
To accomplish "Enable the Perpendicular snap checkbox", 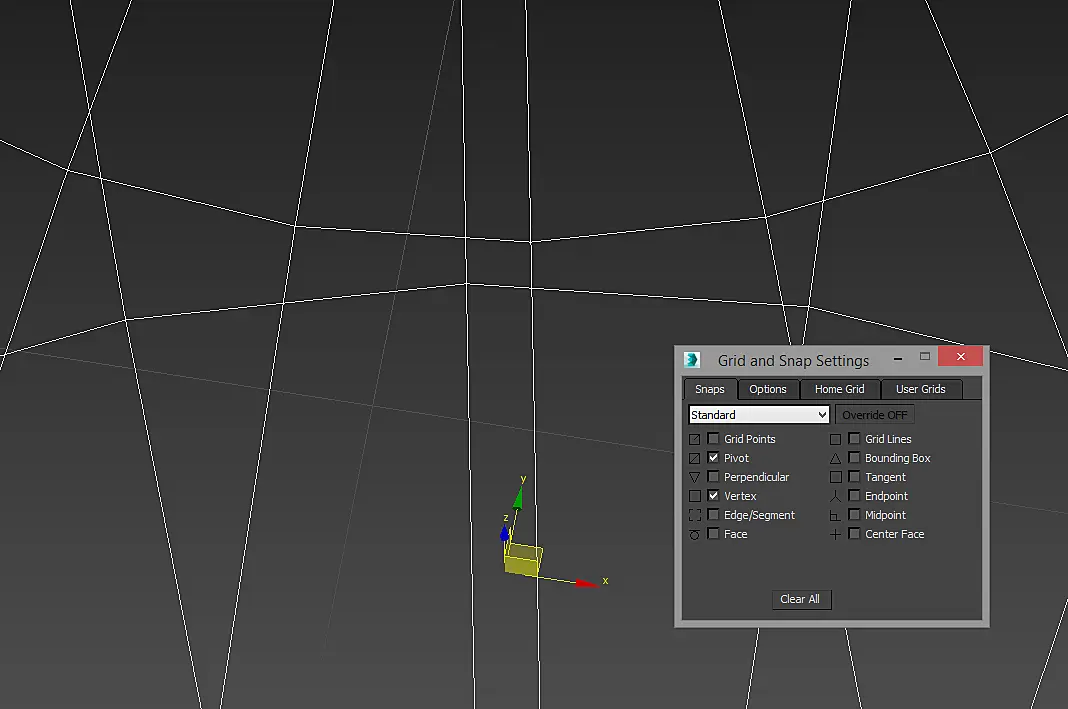I will [713, 477].
